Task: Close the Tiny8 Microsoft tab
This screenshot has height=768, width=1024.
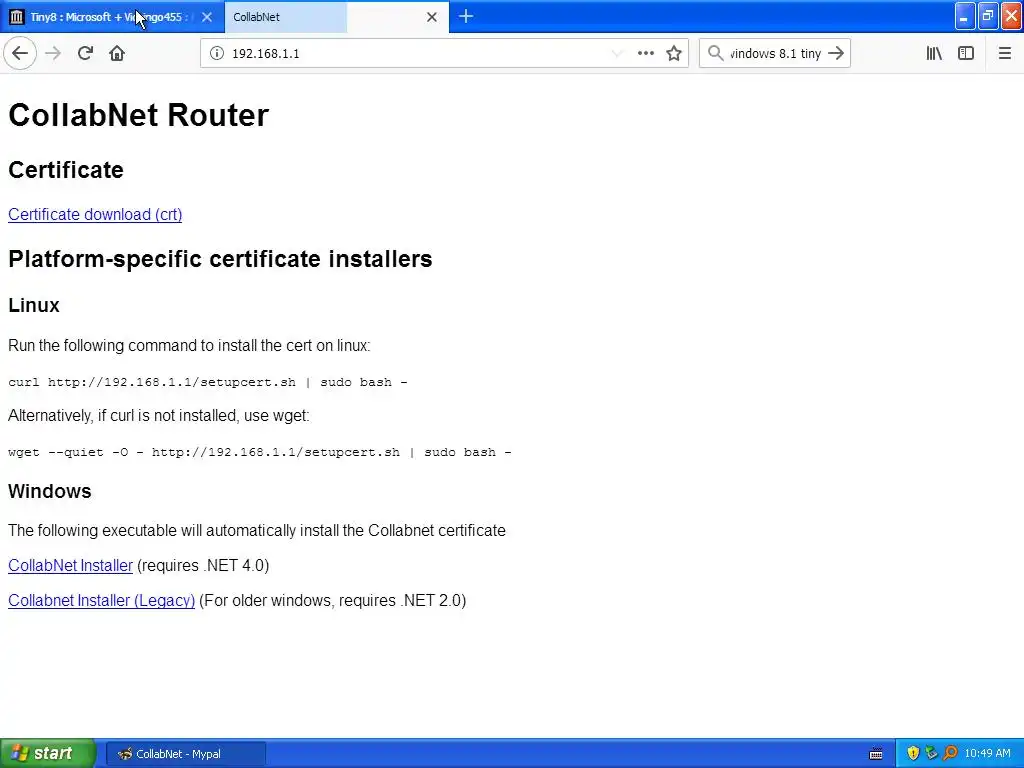Action: point(207,17)
